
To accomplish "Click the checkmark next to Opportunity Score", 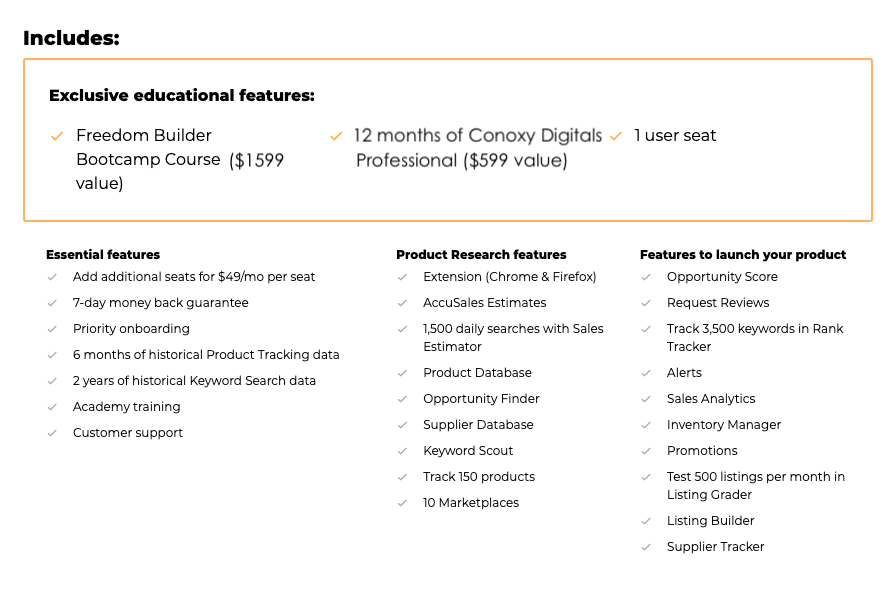I will [x=646, y=277].
